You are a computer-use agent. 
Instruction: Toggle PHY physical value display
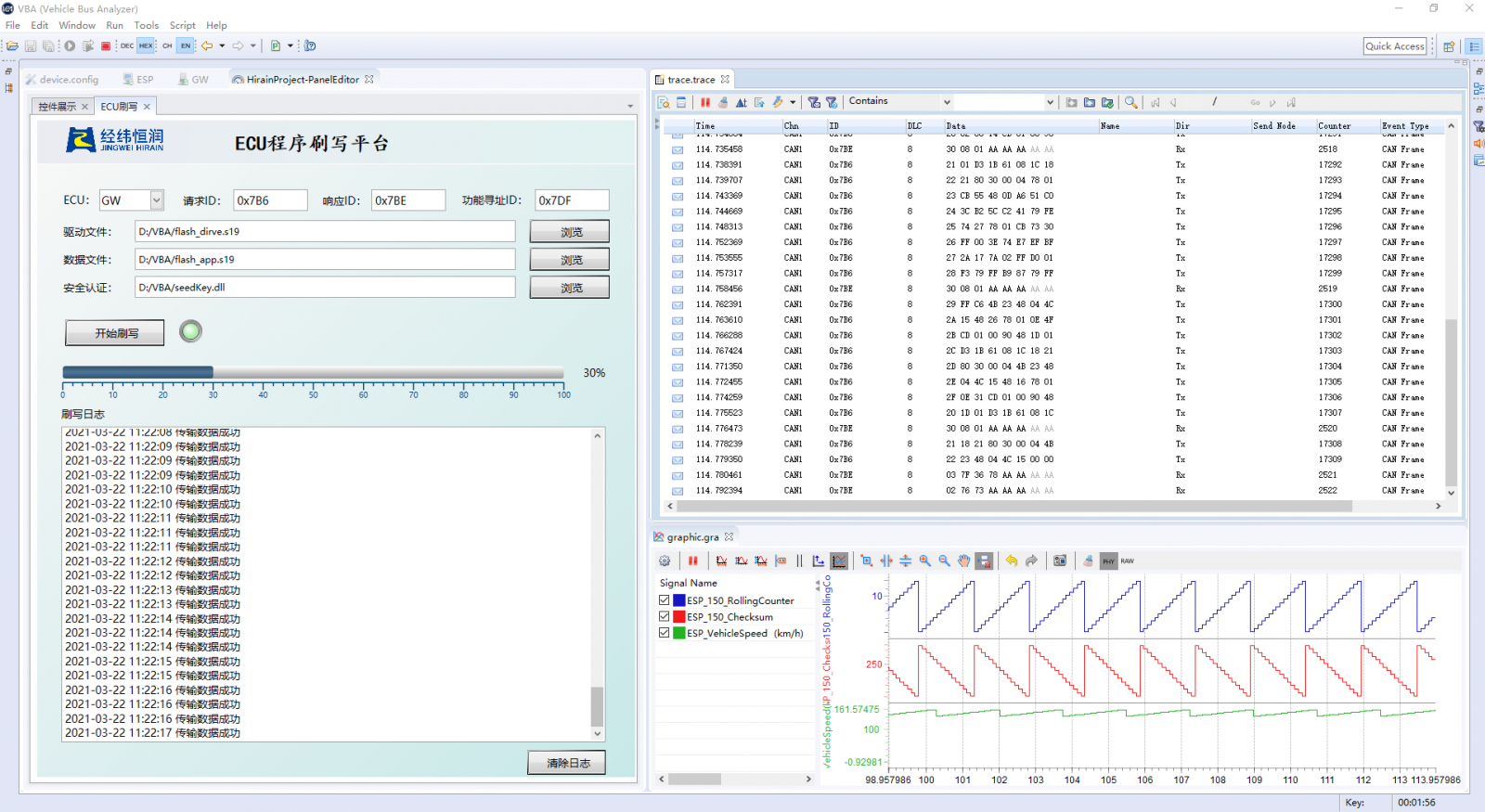1108,561
